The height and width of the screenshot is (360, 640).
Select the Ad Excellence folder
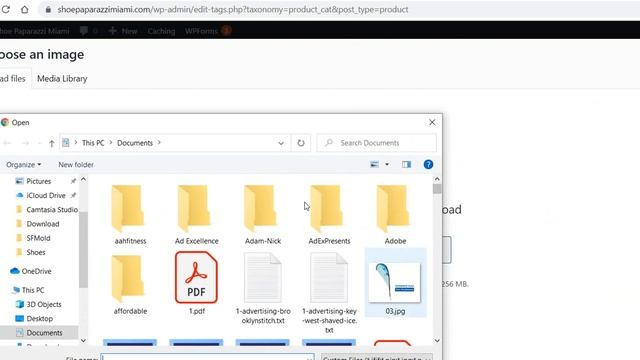[x=196, y=214]
